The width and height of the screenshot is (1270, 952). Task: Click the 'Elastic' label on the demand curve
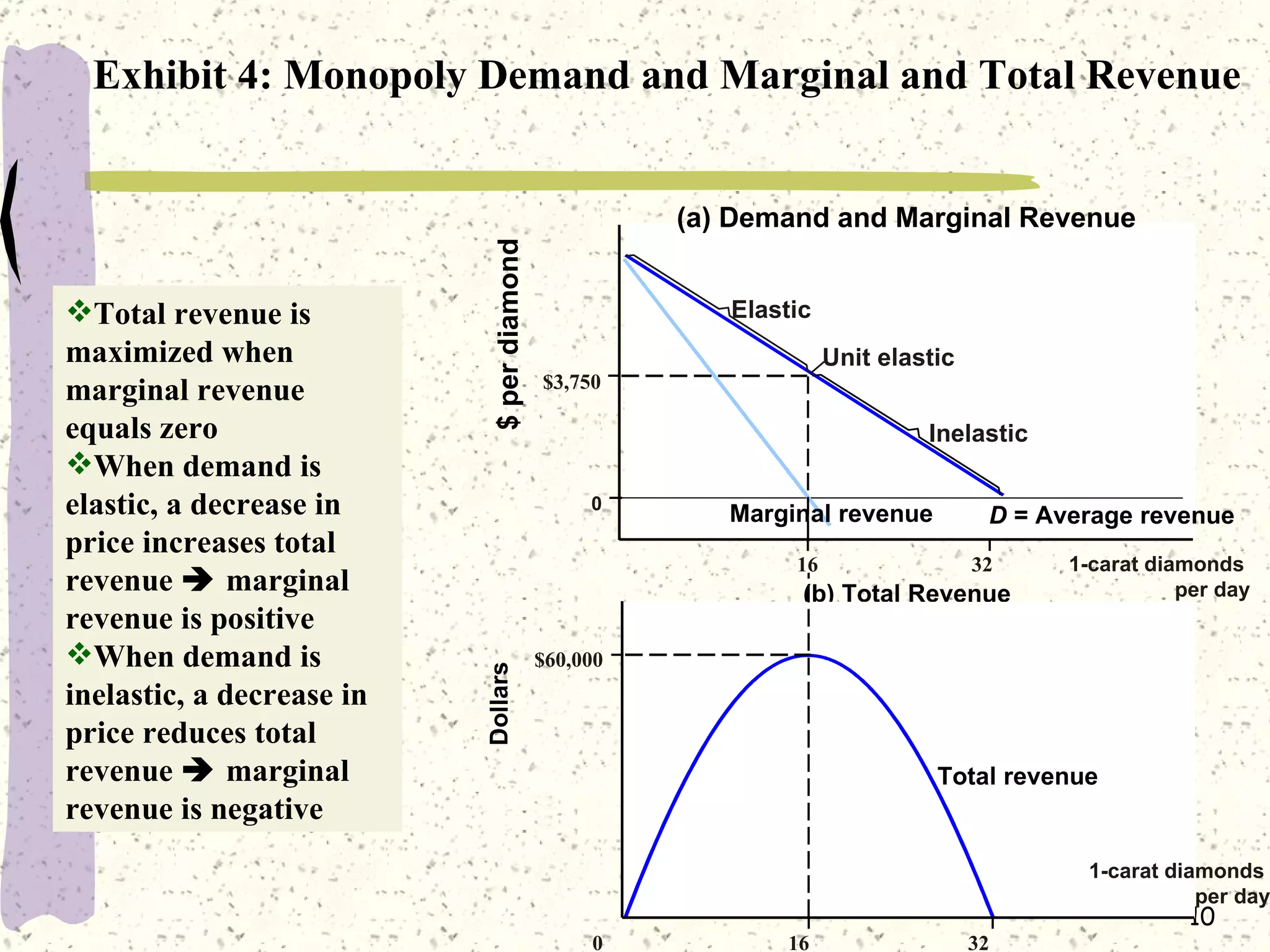(x=771, y=309)
